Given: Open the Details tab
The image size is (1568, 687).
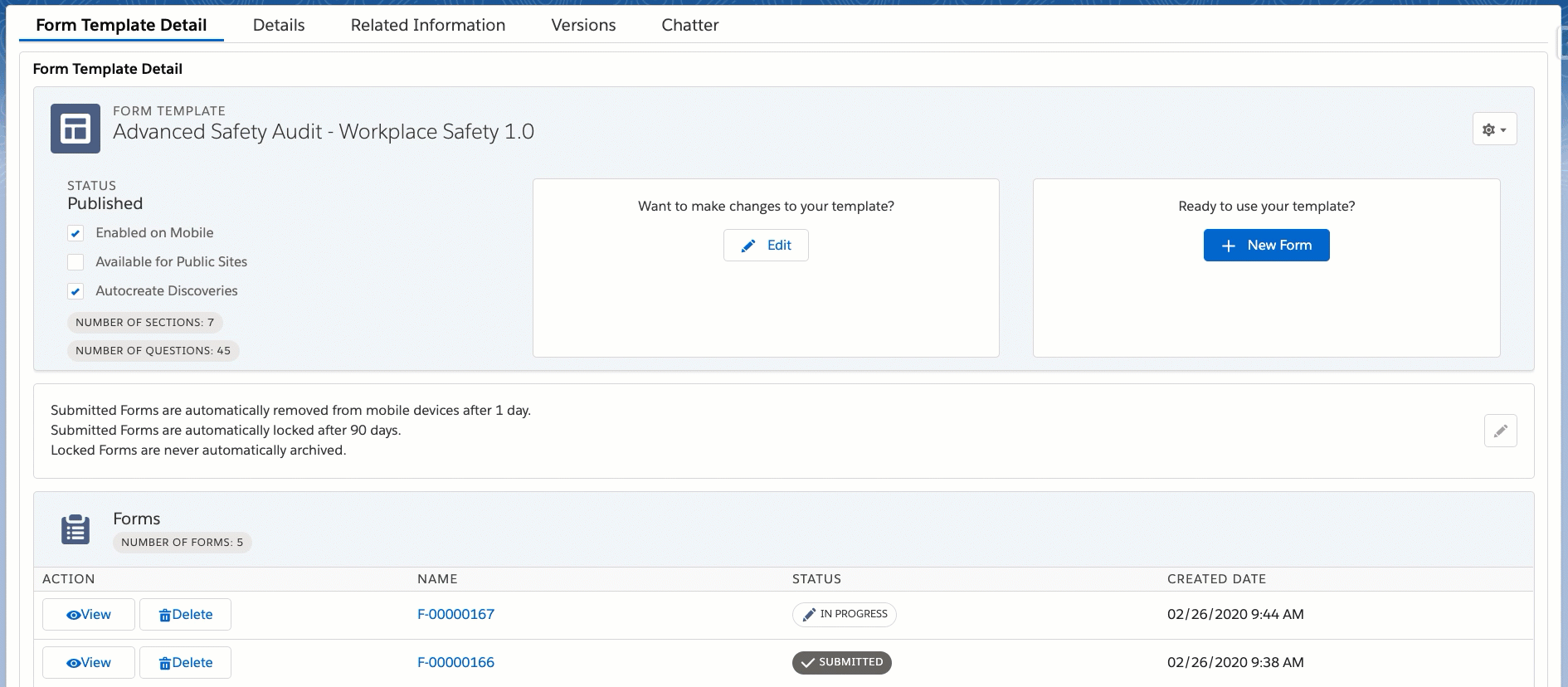Looking at the screenshot, I should coord(279,25).
